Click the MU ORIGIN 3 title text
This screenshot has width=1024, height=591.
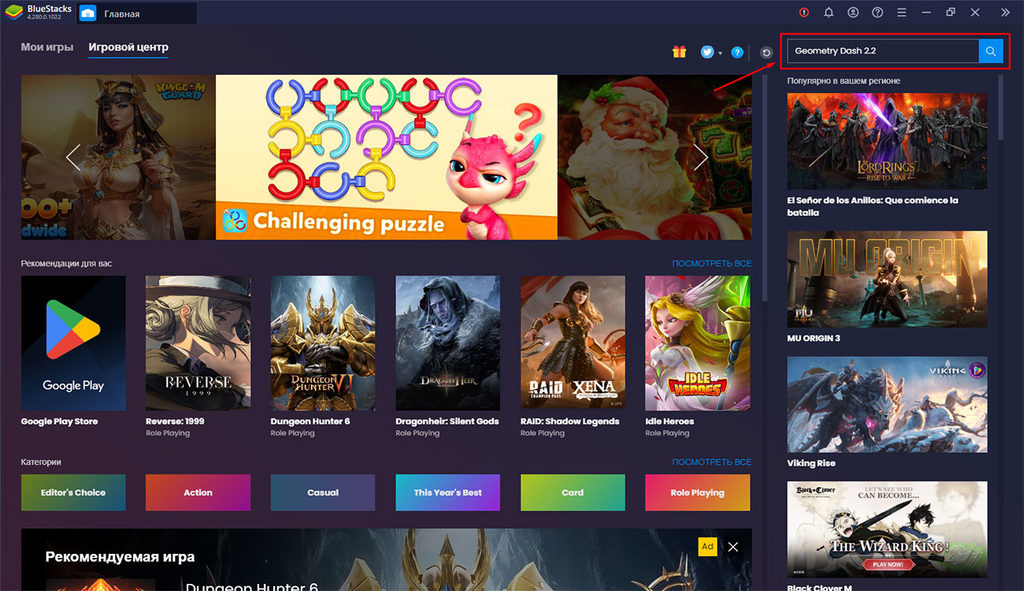(x=814, y=338)
